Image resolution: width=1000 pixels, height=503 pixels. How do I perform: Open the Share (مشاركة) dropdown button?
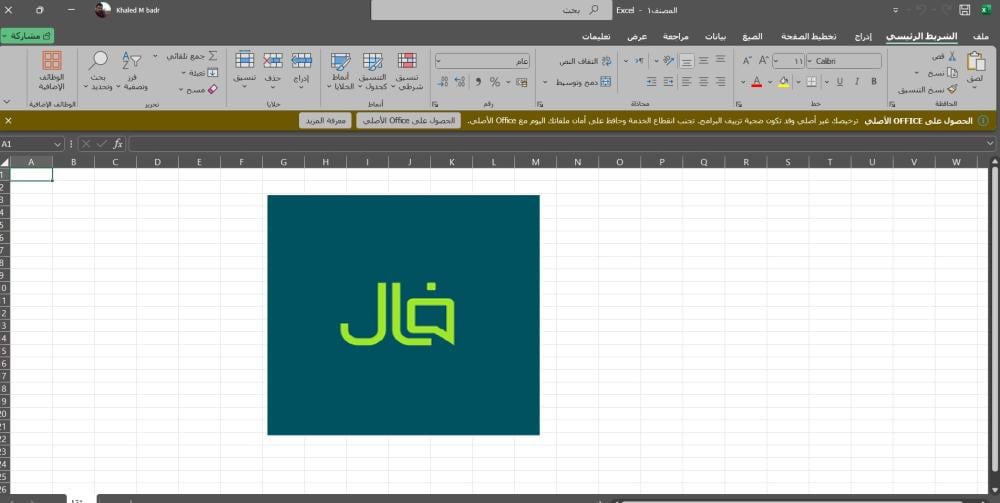27,36
